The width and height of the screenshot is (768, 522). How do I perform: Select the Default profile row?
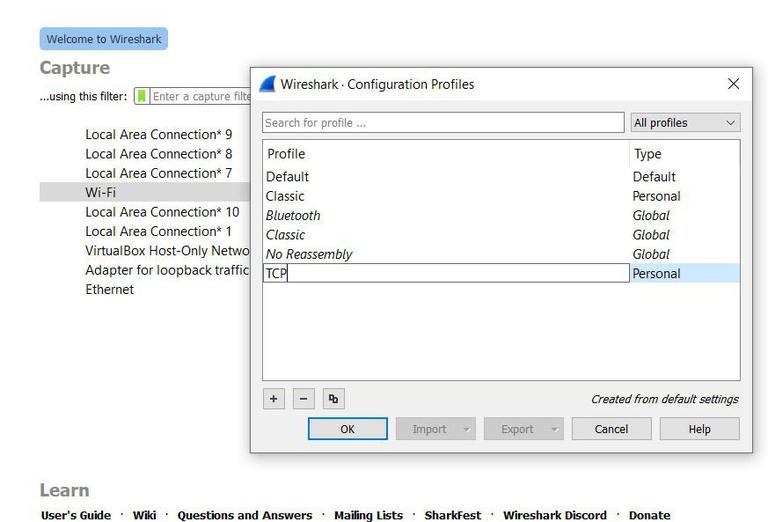click(x=501, y=176)
